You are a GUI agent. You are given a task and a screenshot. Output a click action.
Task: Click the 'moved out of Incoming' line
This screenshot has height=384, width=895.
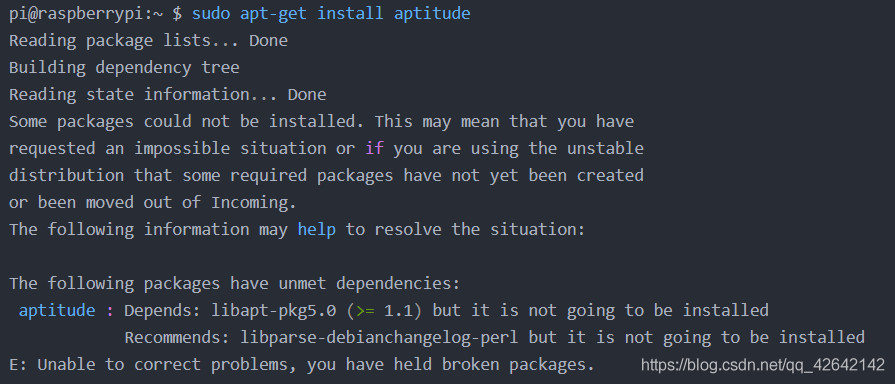tap(153, 203)
